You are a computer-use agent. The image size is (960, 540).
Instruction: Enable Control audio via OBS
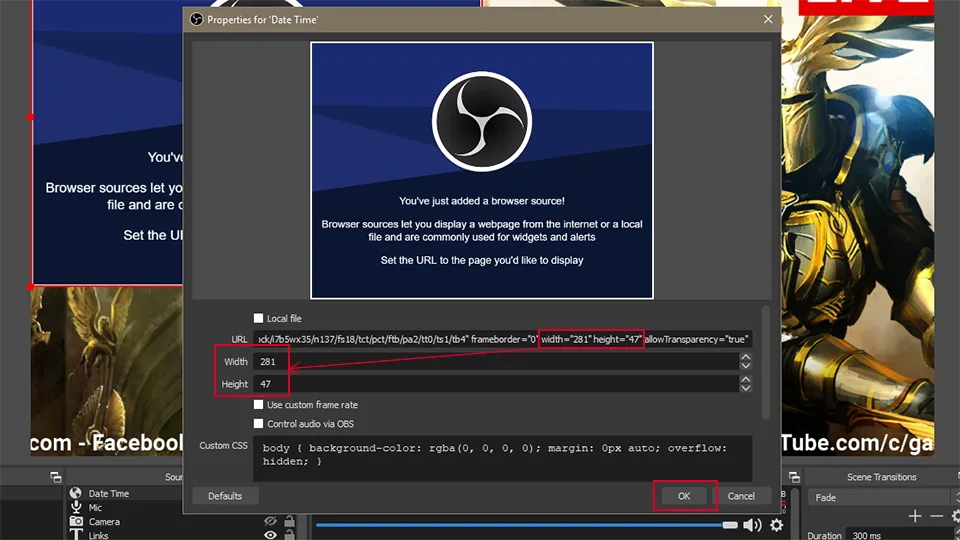click(x=258, y=424)
